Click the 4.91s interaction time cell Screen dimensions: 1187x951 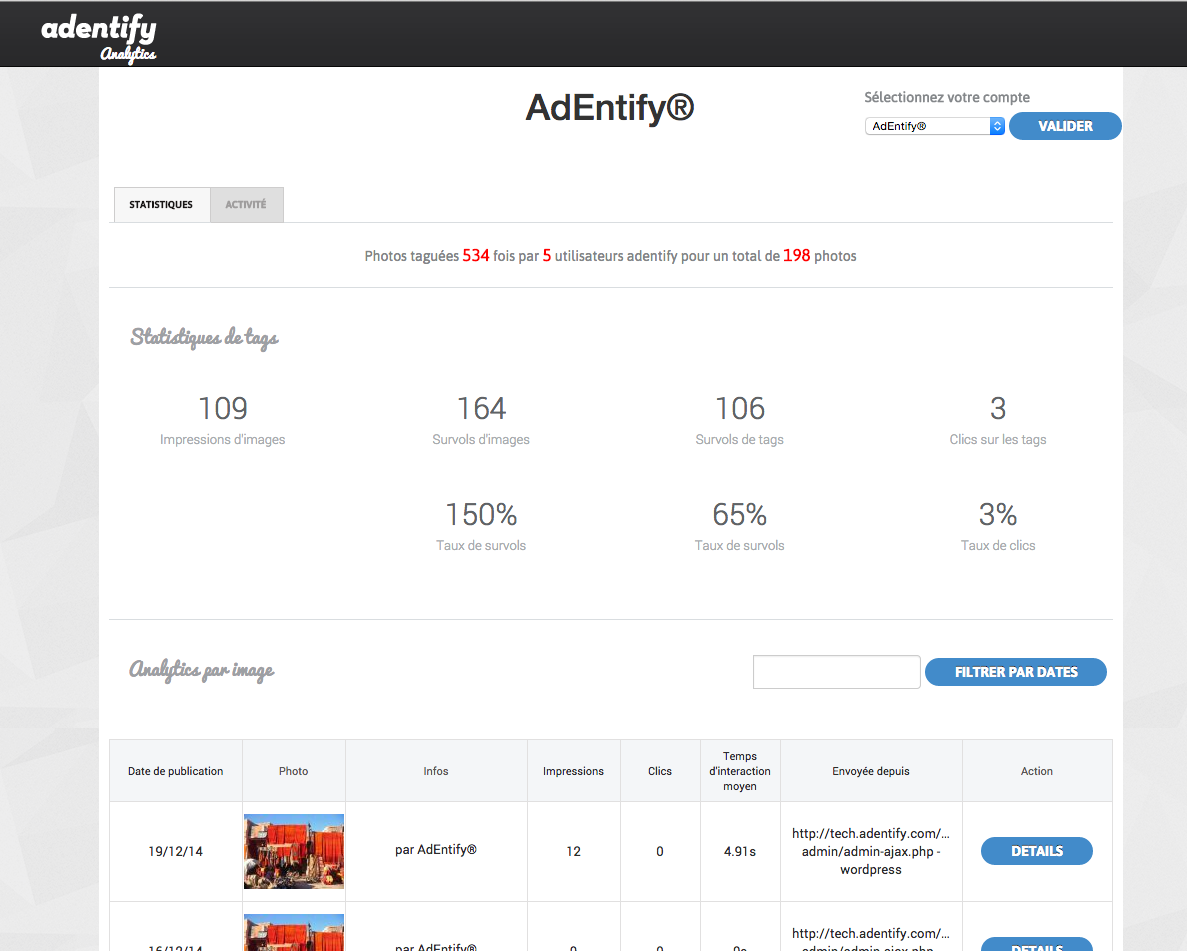pyautogui.click(x=740, y=851)
